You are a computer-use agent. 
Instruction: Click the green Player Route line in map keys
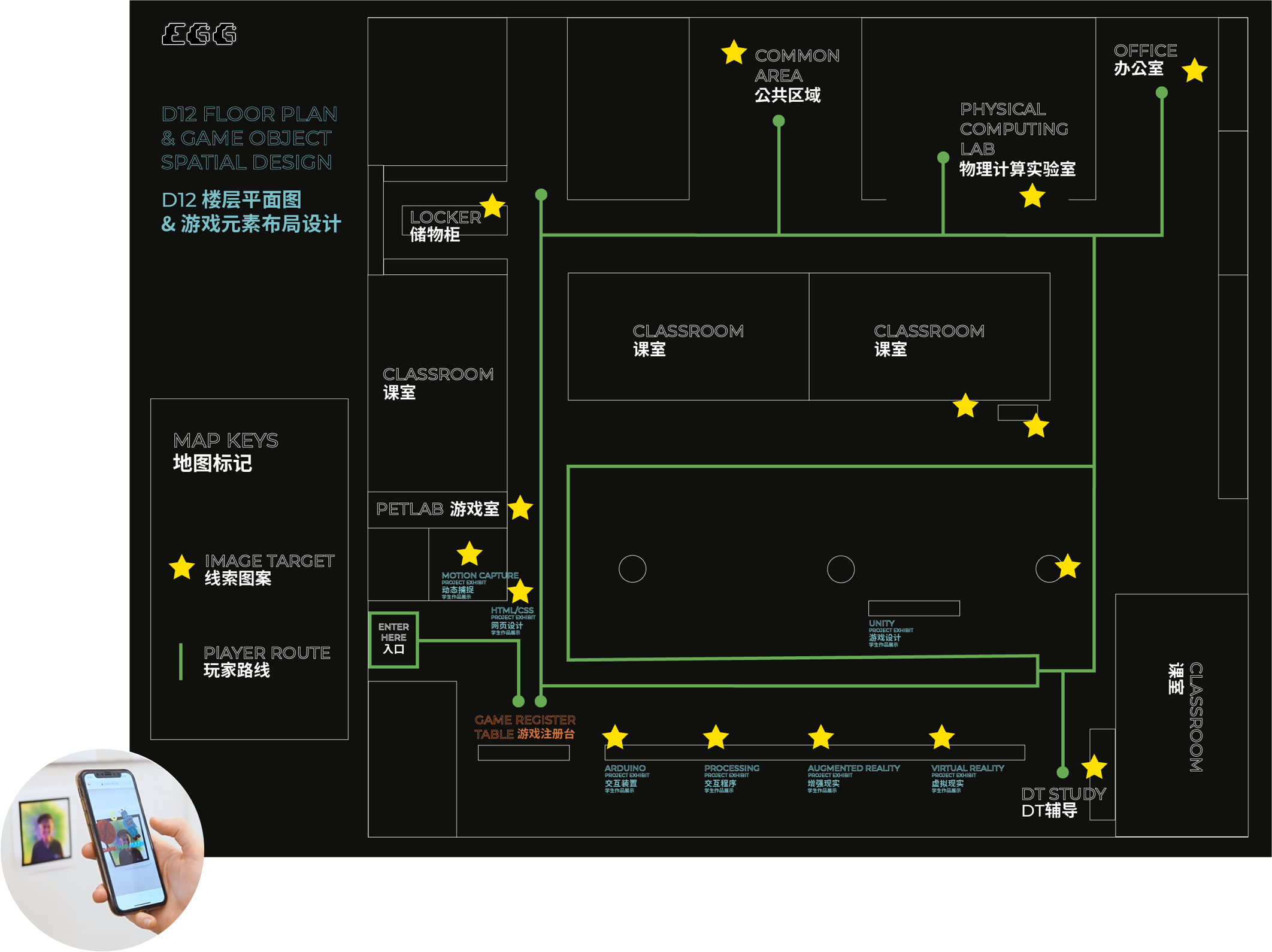tap(181, 662)
